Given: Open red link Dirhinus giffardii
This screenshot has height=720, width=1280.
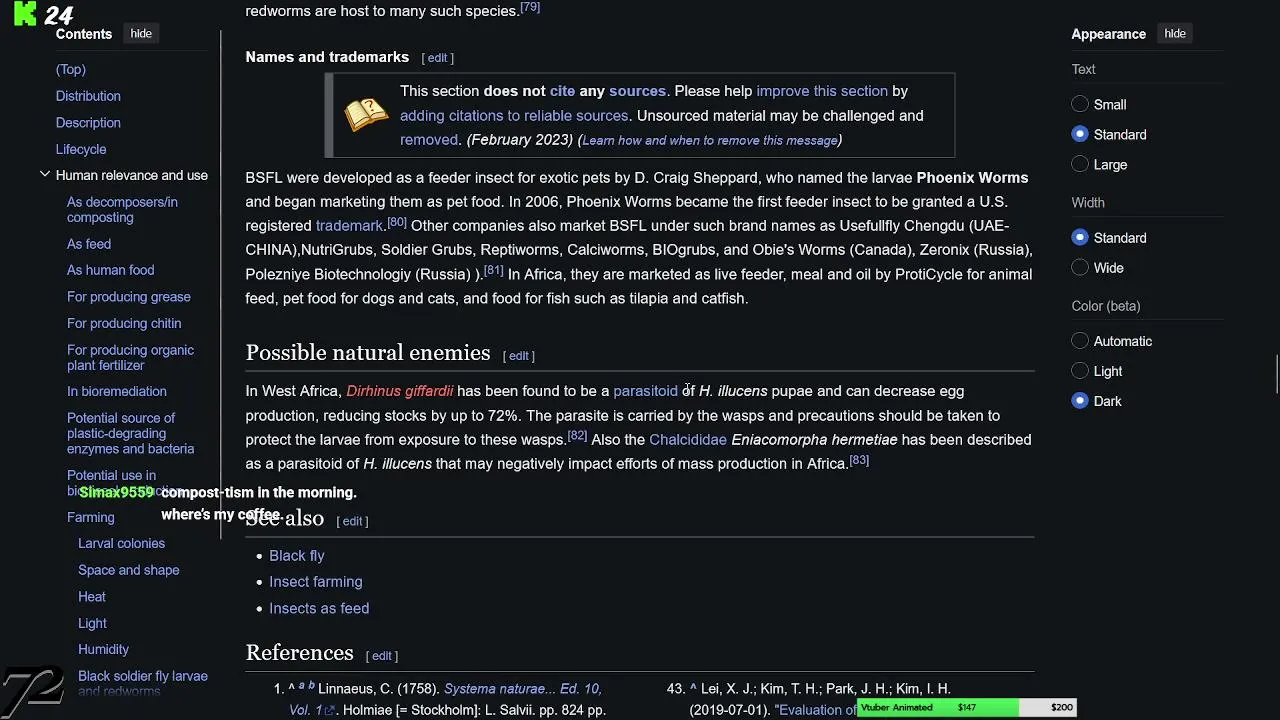Looking at the screenshot, I should tap(399, 391).
